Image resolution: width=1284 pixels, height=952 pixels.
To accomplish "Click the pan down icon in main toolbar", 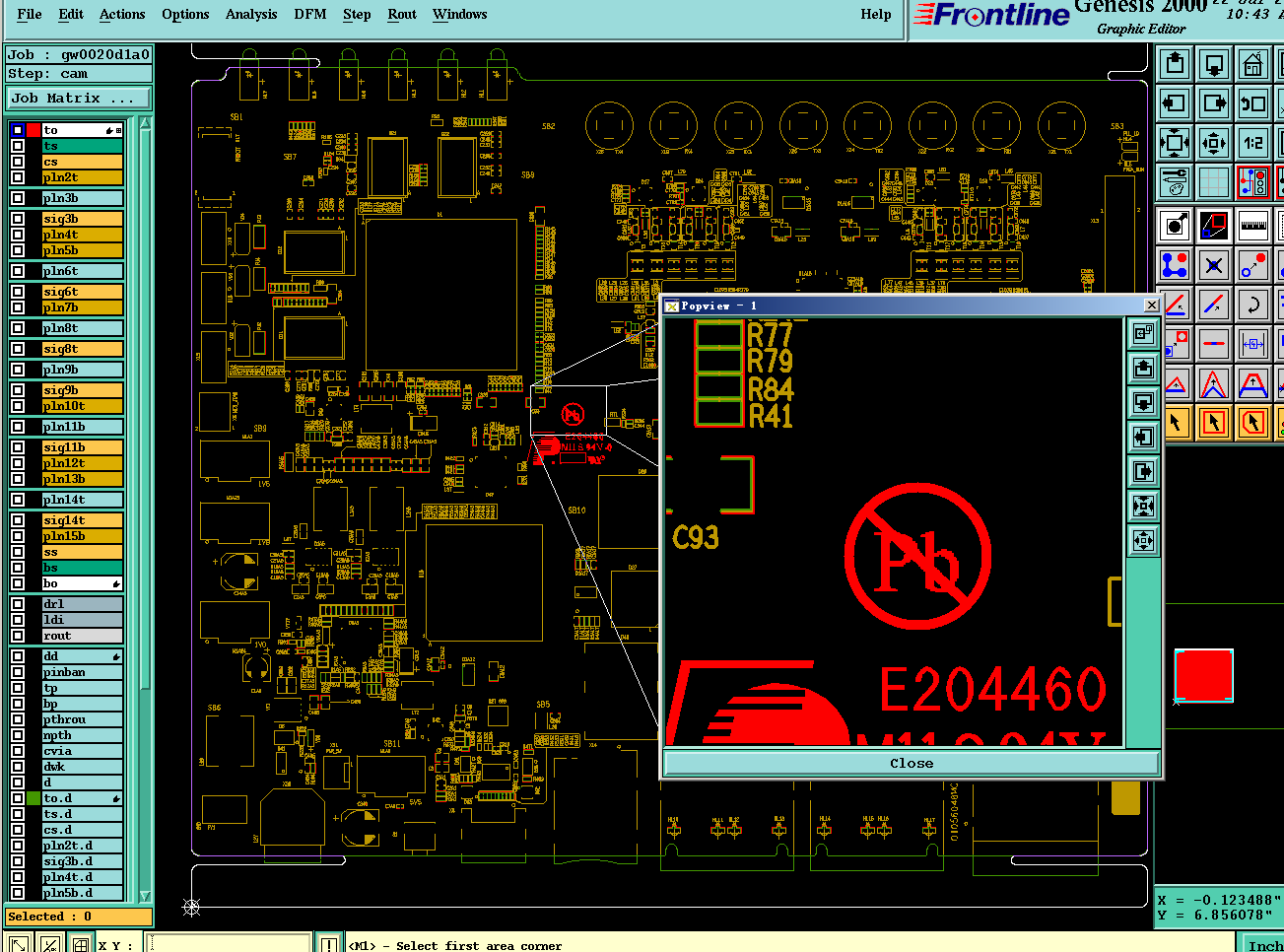I will pos(1214,65).
